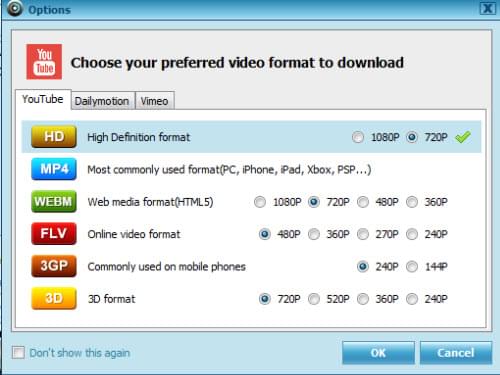This screenshot has width=500, height=375.
Task: Enable the Don't show this again checkbox
Action: click(18, 352)
